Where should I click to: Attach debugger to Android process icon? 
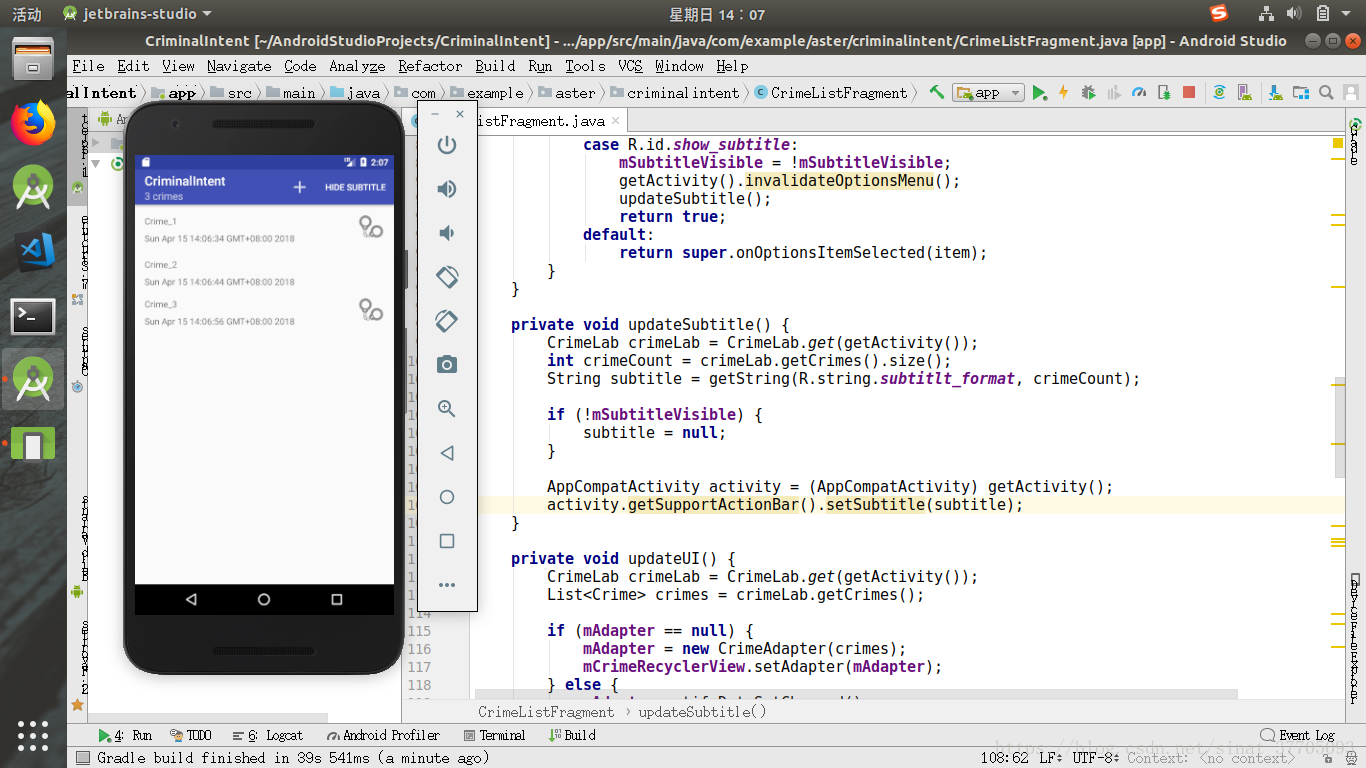pyautogui.click(x=1163, y=92)
